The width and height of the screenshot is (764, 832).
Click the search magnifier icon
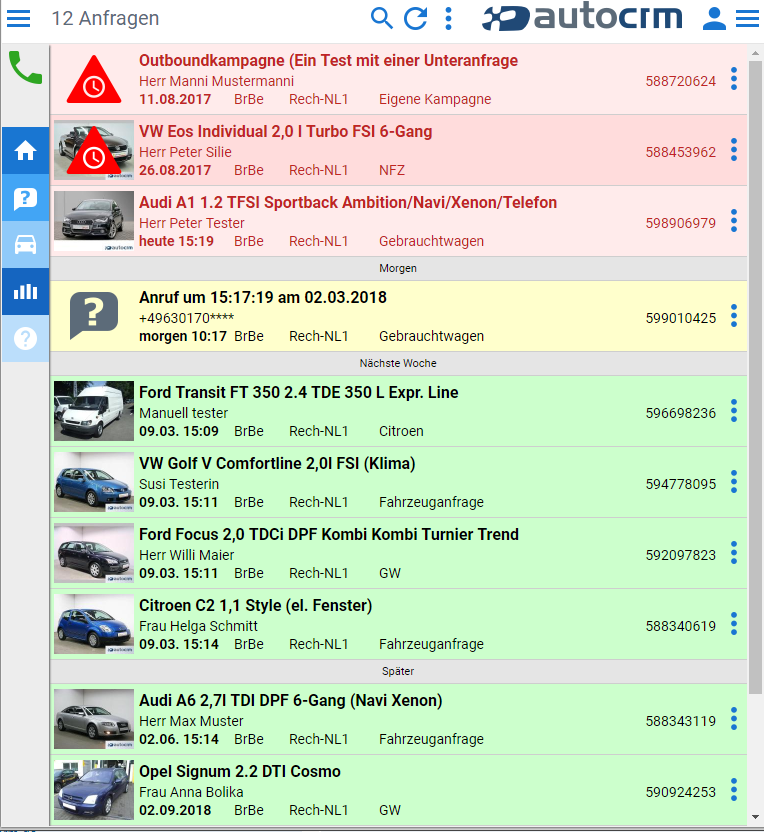(381, 18)
